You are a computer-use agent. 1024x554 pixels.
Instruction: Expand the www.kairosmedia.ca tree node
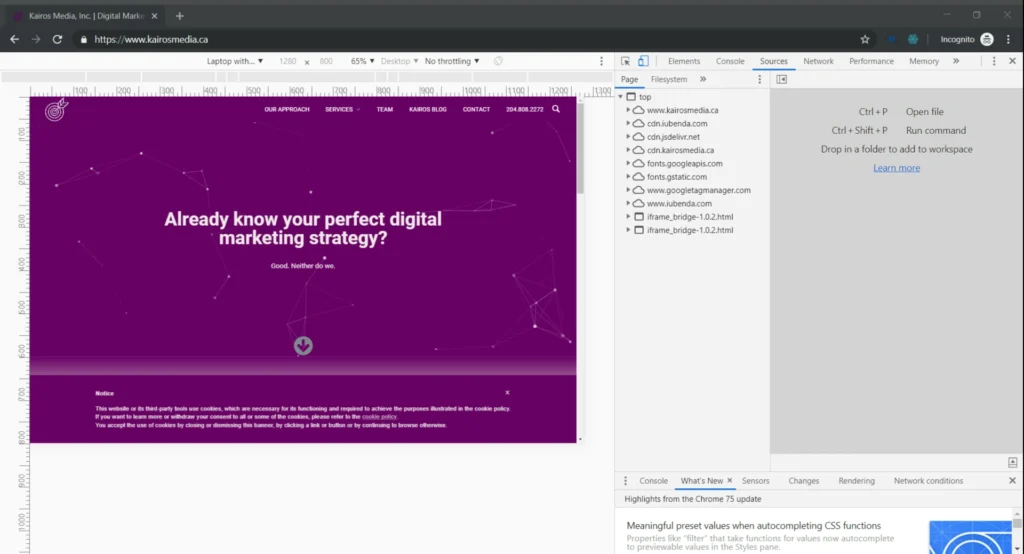tap(629, 110)
